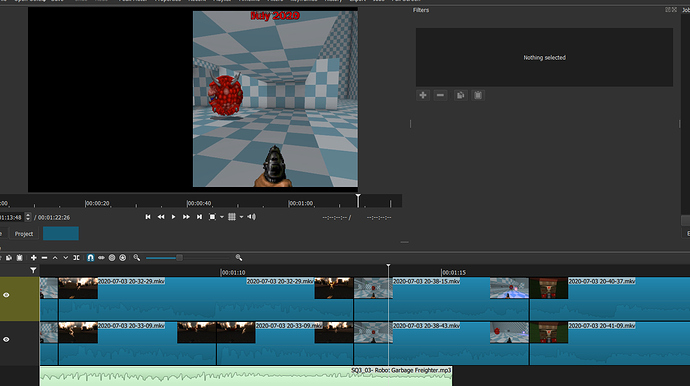Image resolution: width=690 pixels, height=386 pixels.
Task: Select the top track's yellow track header
Action: 19,298
